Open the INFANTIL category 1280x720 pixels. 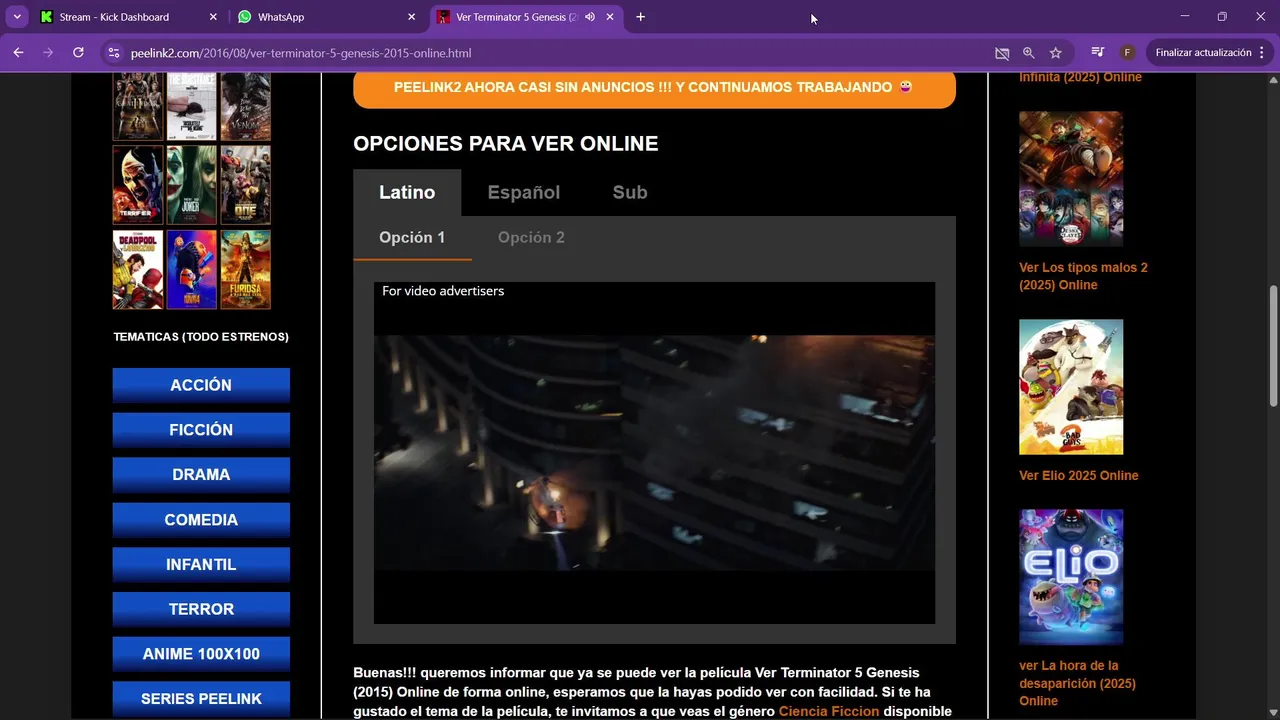pos(201,565)
